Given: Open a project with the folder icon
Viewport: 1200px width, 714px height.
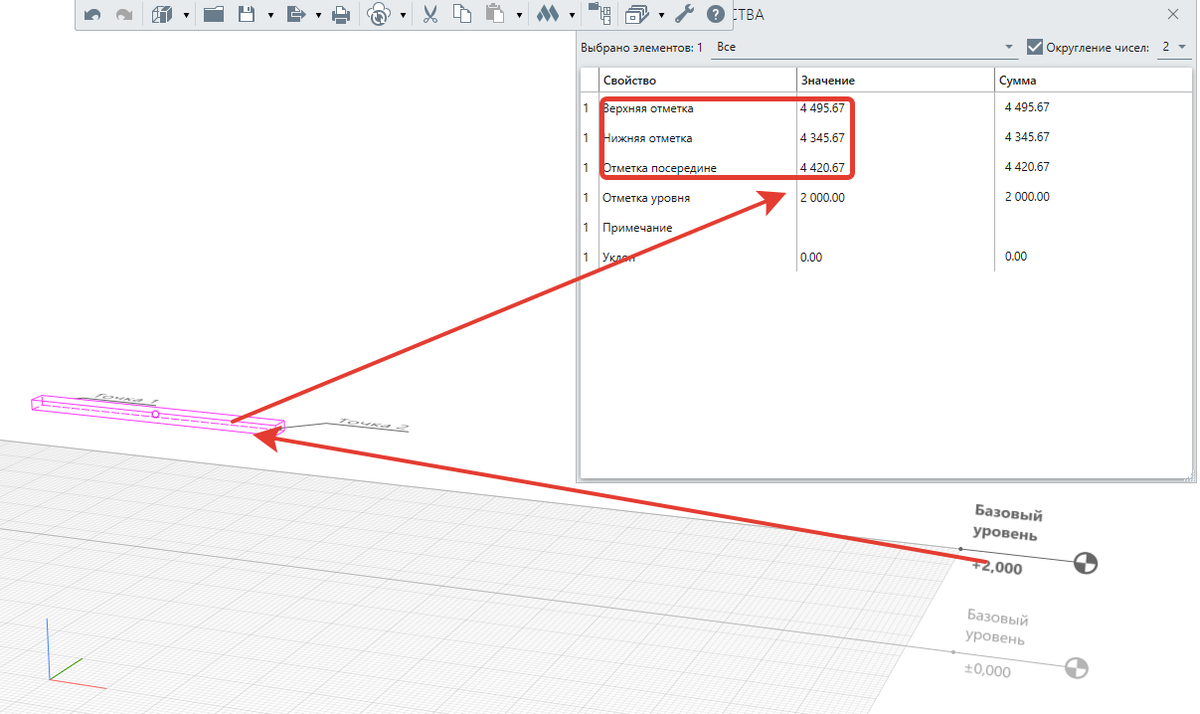Looking at the screenshot, I should tap(213, 15).
